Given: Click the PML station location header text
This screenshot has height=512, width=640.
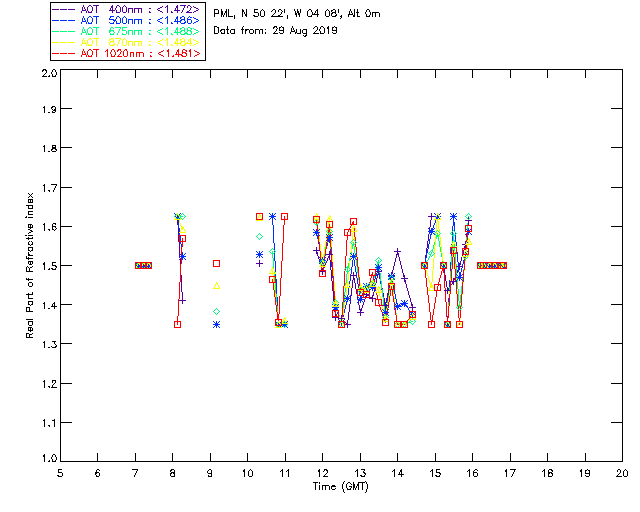Looking at the screenshot, I should click(x=297, y=13).
